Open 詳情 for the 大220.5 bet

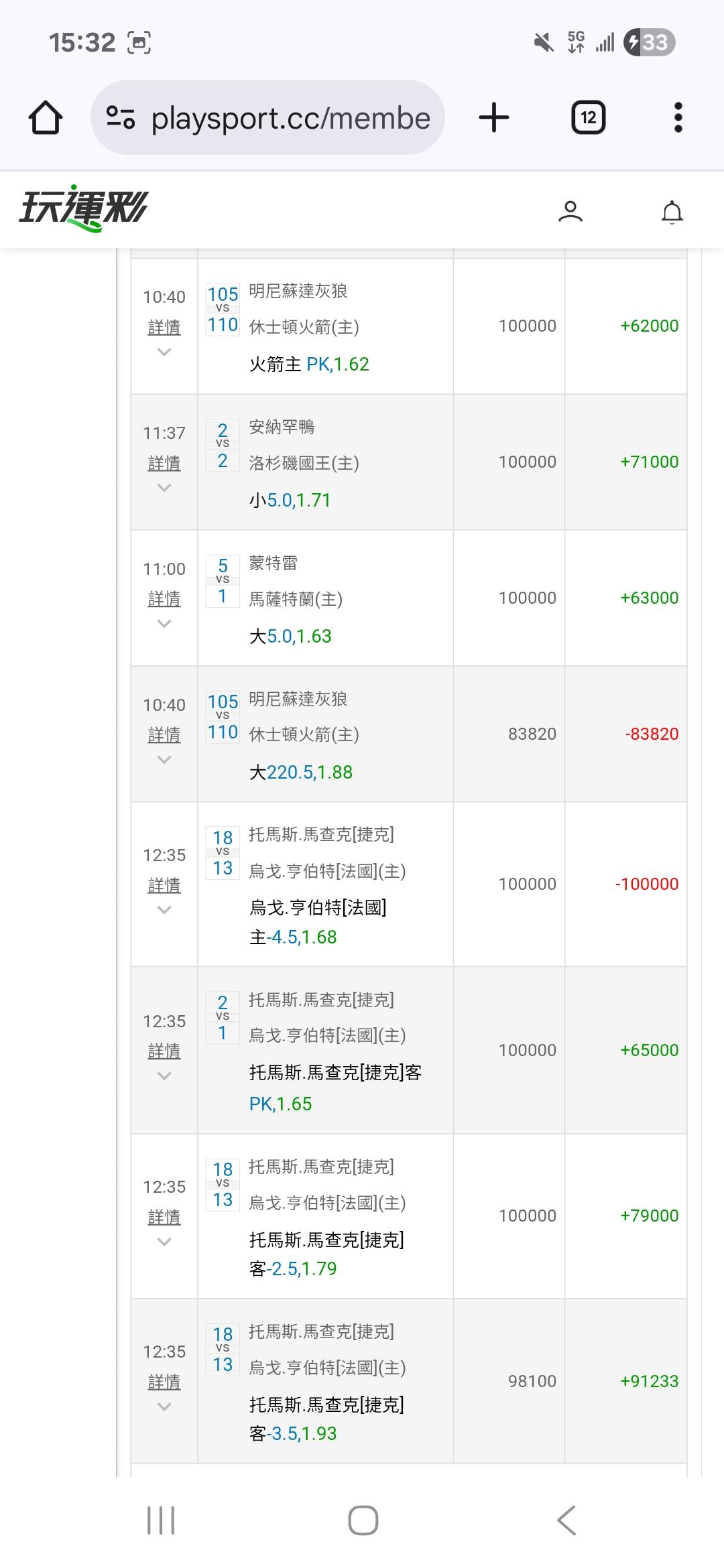pyautogui.click(x=164, y=735)
